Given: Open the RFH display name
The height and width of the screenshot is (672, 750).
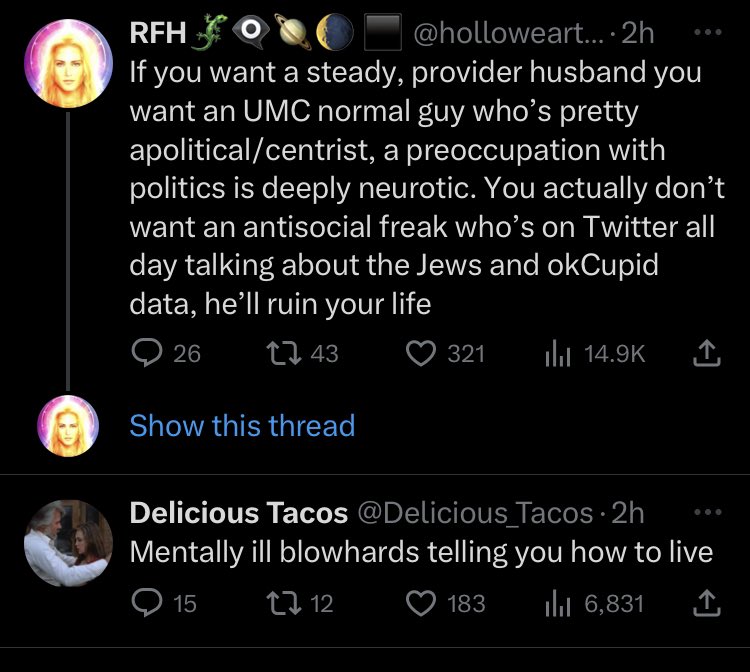Looking at the screenshot, I should pos(158,33).
